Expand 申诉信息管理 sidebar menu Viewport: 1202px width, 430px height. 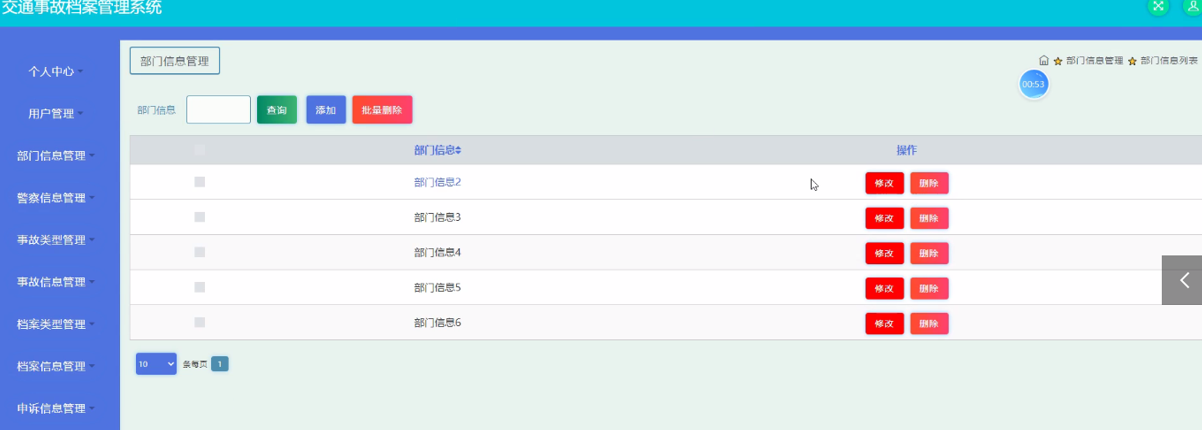pyautogui.click(x=56, y=409)
